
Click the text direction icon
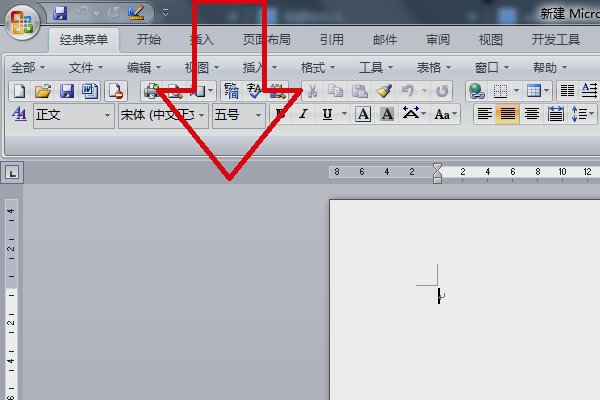(x=590, y=91)
